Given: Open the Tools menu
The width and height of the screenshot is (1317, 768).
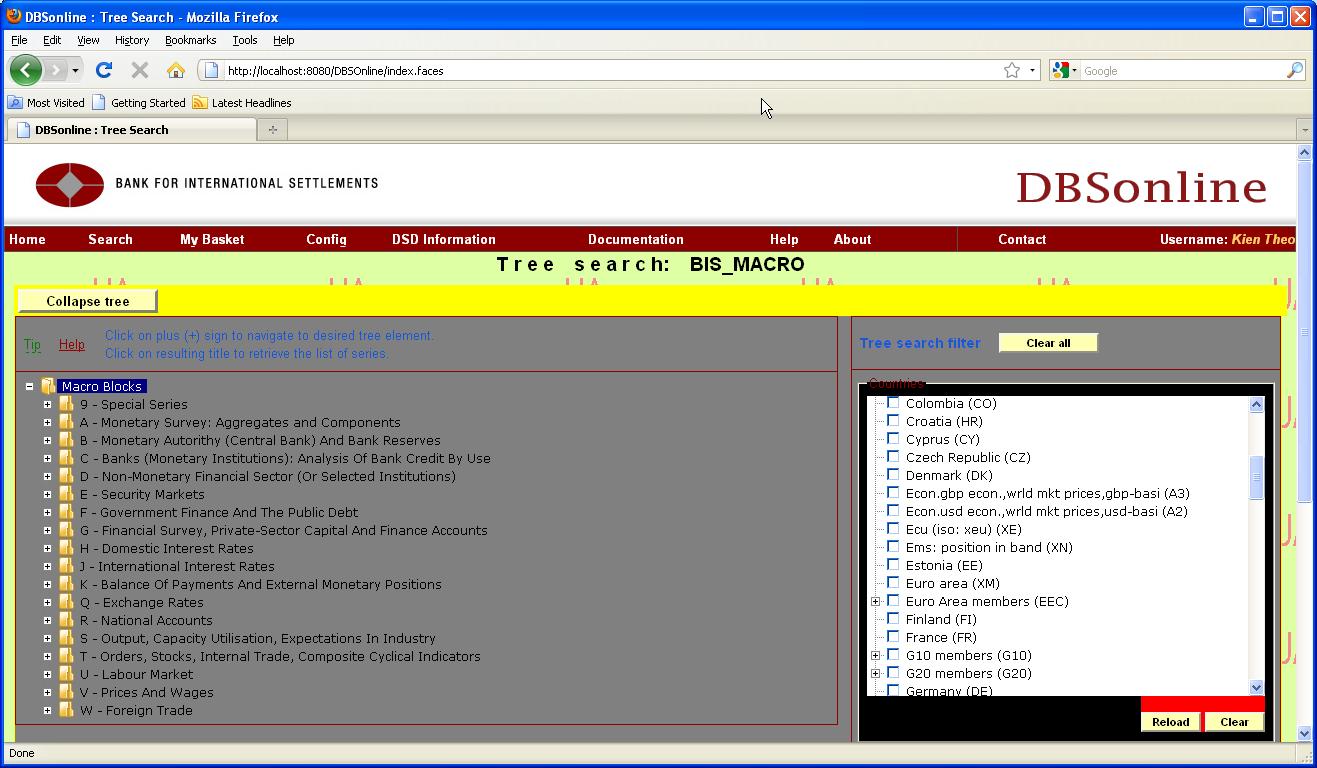Looking at the screenshot, I should point(245,40).
